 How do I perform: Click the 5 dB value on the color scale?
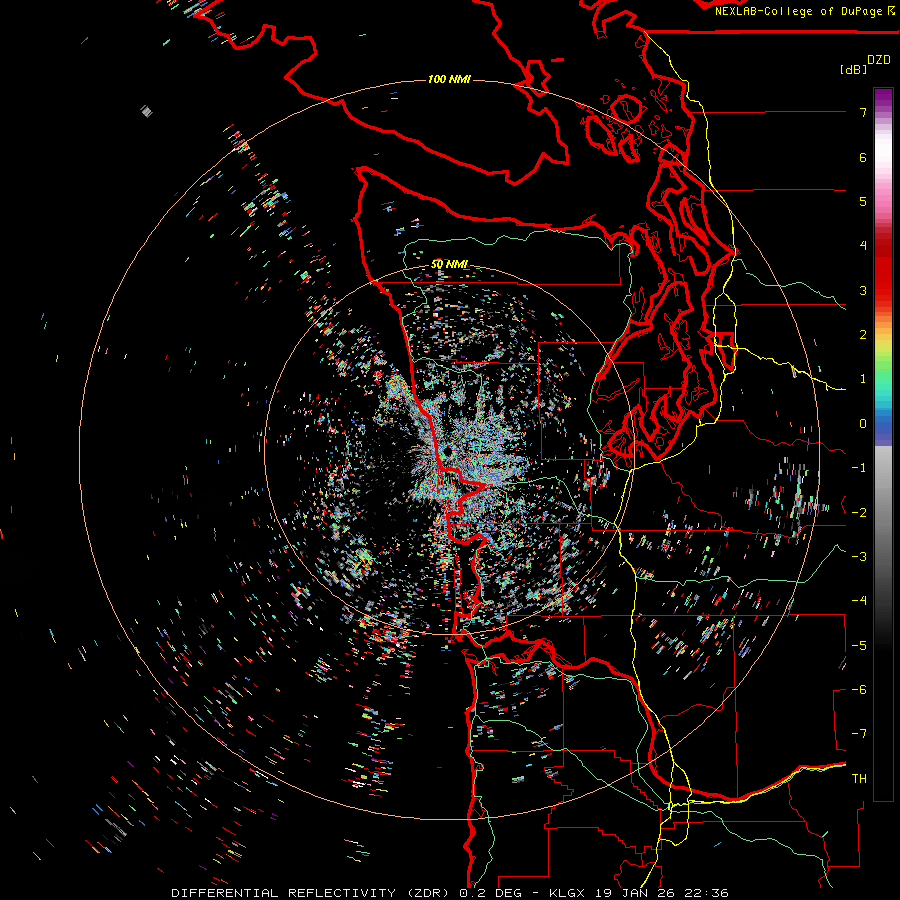tap(863, 201)
